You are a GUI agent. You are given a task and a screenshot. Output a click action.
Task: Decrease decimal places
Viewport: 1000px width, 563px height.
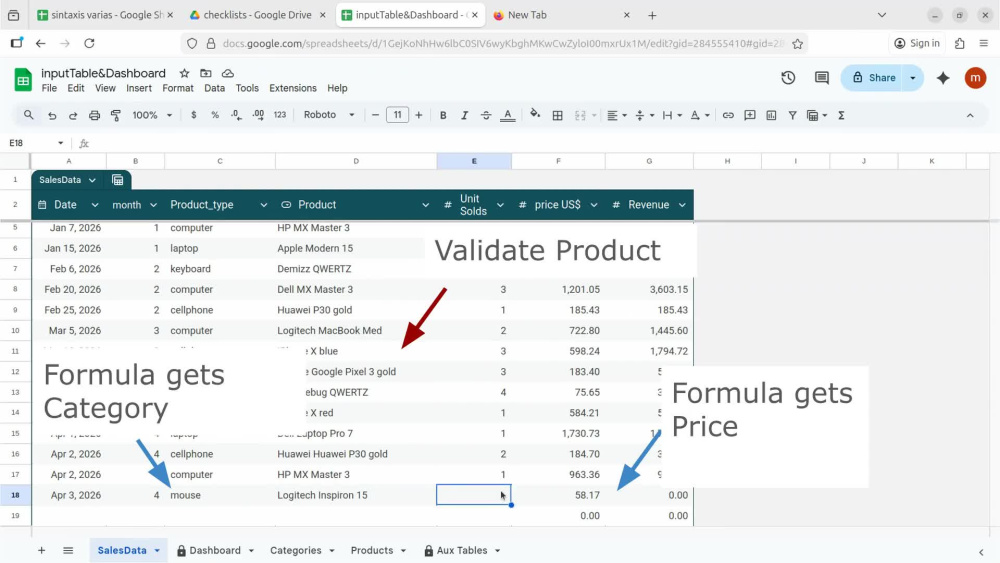[x=236, y=115]
